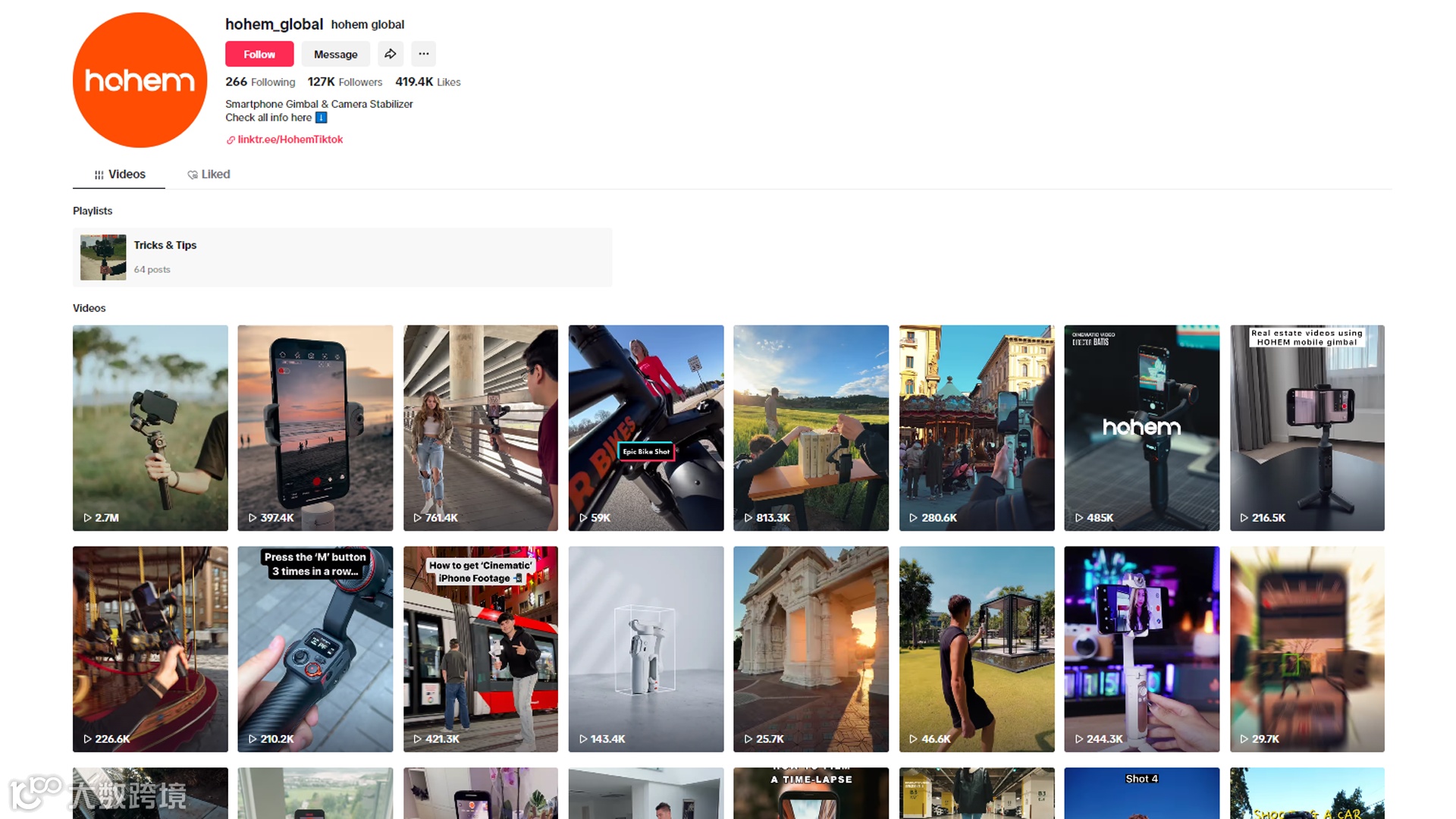The width and height of the screenshot is (1456, 819).
Task: Play the video with 226.6K views
Action: pyautogui.click(x=150, y=649)
